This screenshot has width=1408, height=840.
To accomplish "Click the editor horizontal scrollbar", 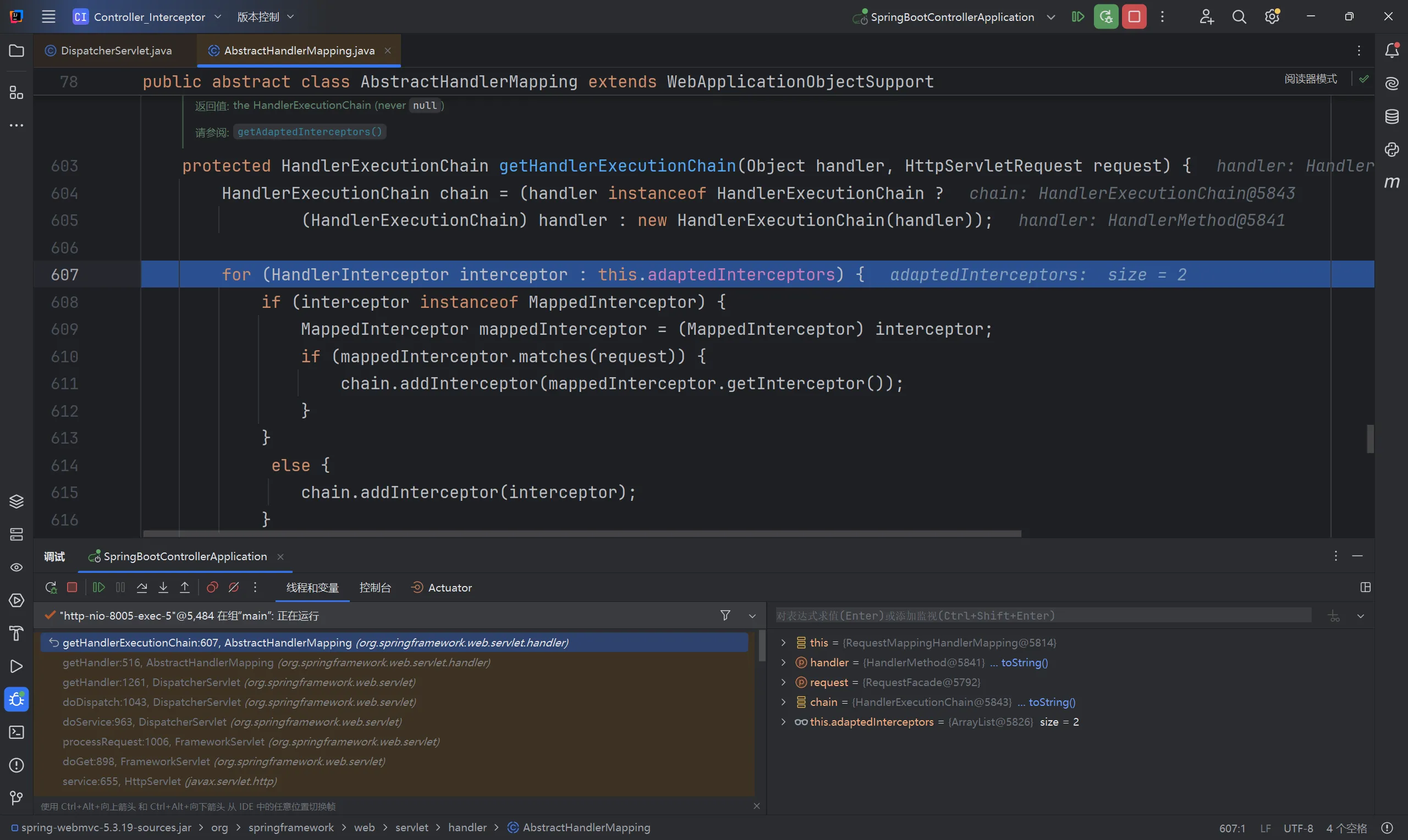I will (x=582, y=534).
